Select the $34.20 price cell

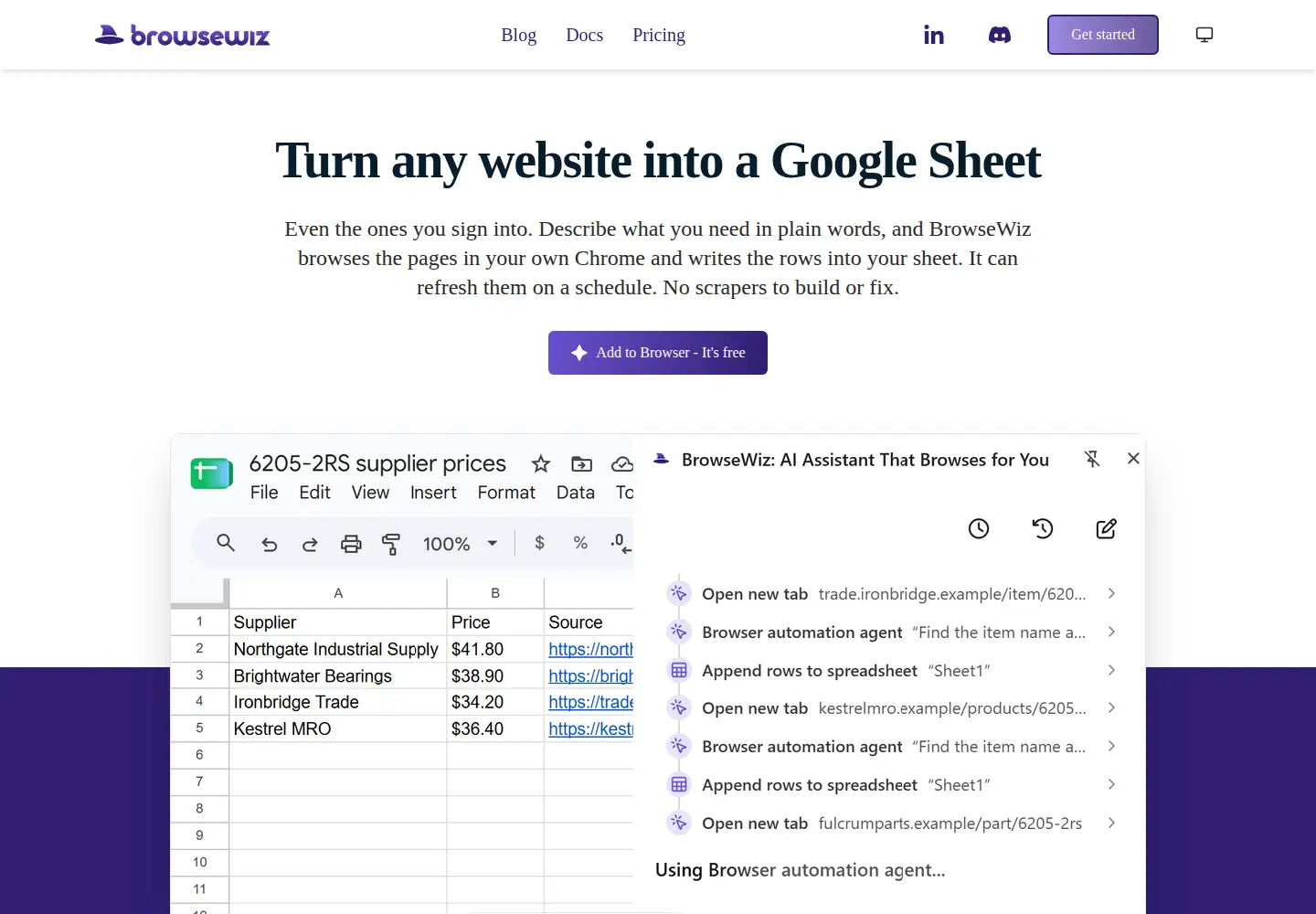tap(495, 702)
